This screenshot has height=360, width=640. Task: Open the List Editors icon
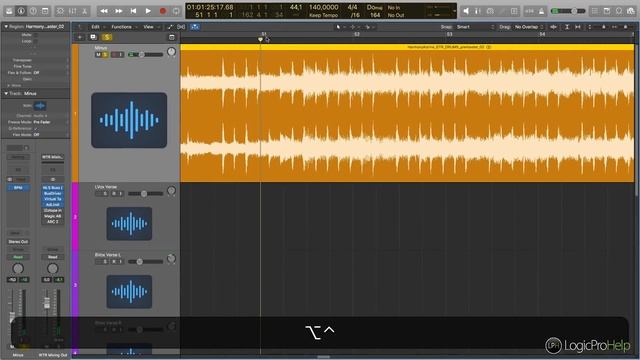(595, 11)
